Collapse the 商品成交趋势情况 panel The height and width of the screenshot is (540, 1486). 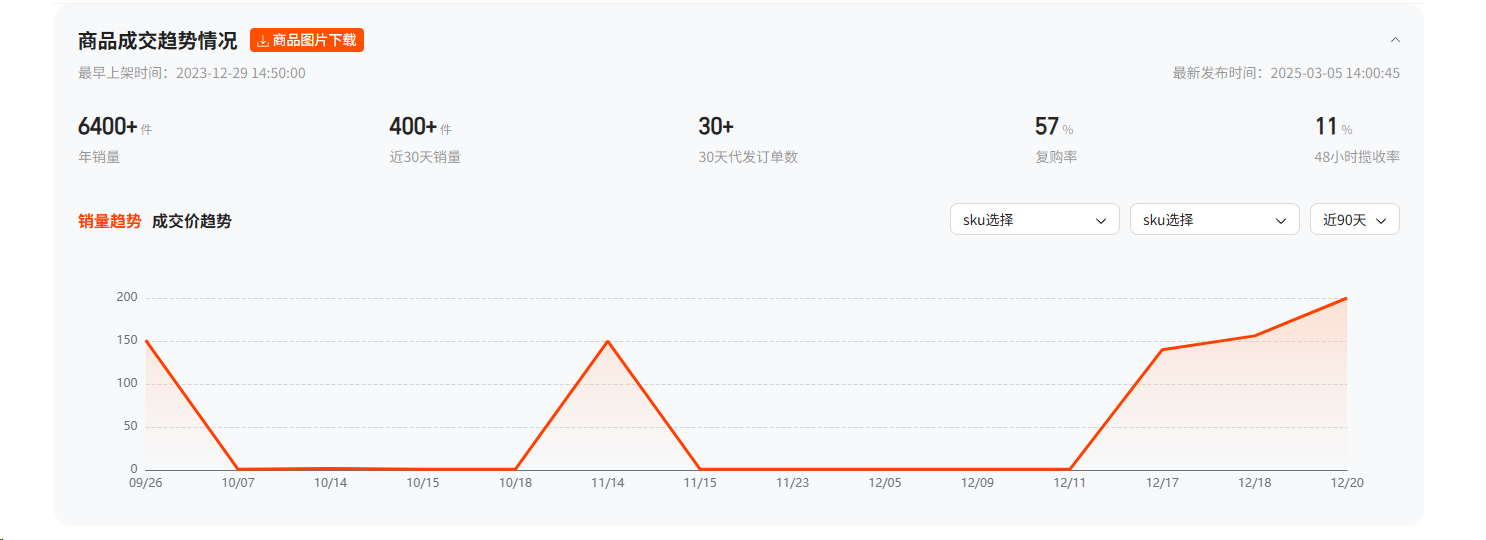1395,40
